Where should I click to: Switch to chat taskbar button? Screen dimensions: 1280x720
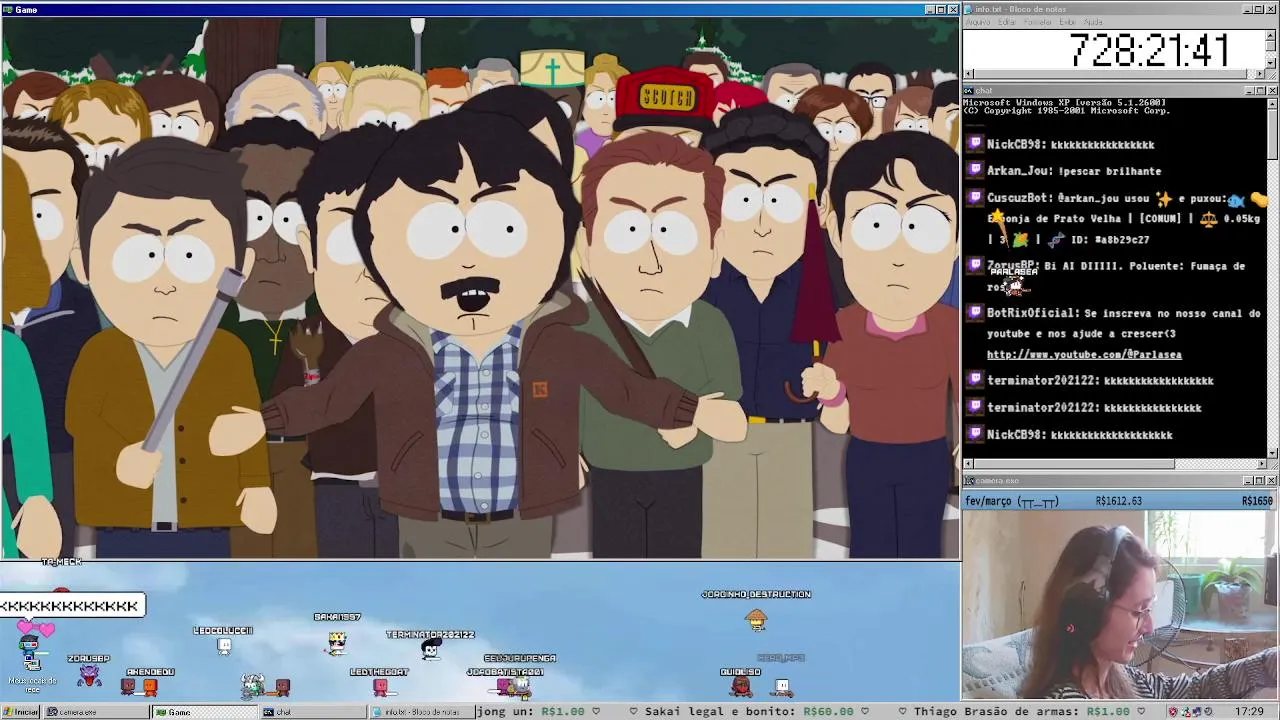(x=311, y=712)
